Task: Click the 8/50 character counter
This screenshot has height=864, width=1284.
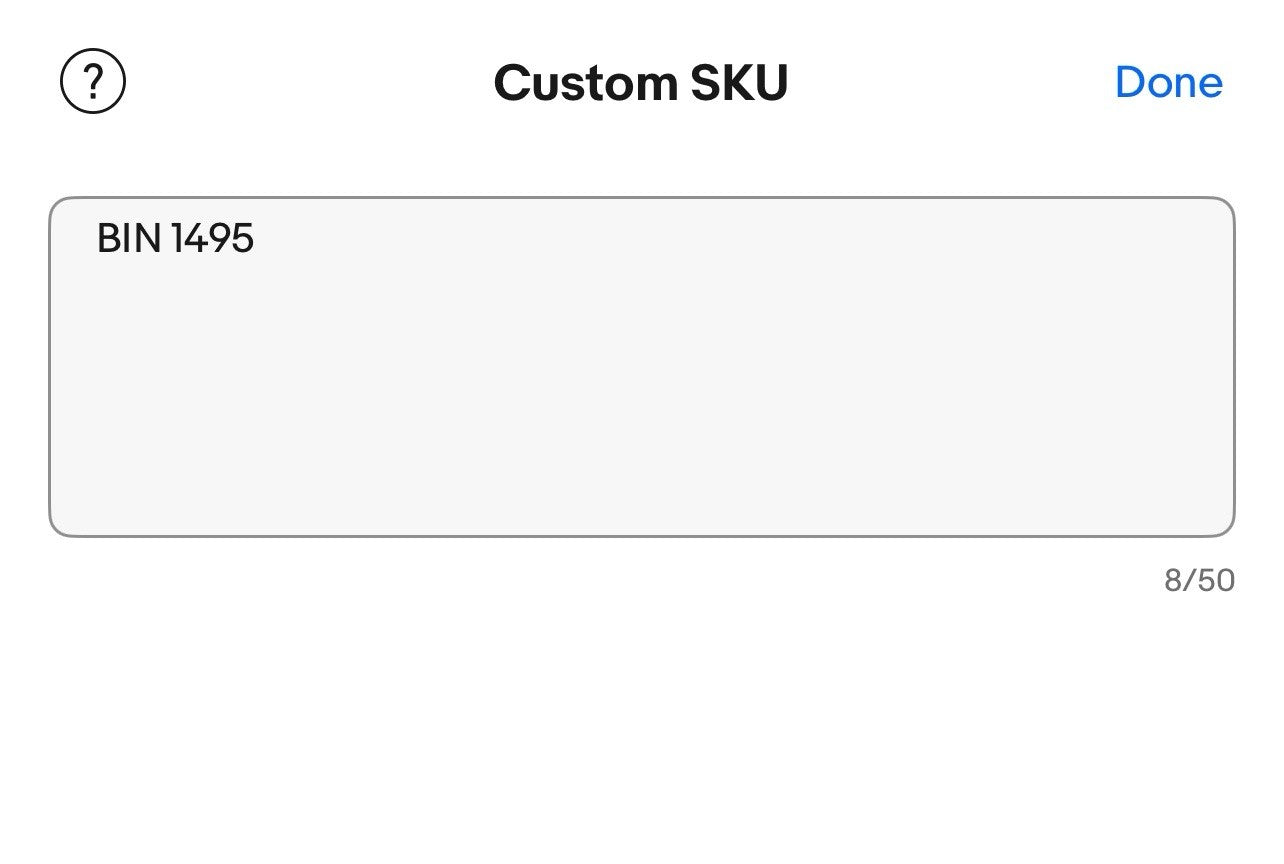Action: click(1199, 580)
